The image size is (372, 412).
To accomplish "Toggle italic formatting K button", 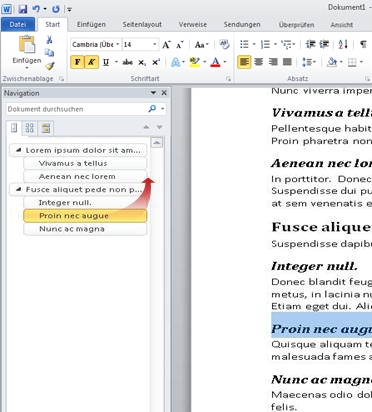I will click(91, 62).
